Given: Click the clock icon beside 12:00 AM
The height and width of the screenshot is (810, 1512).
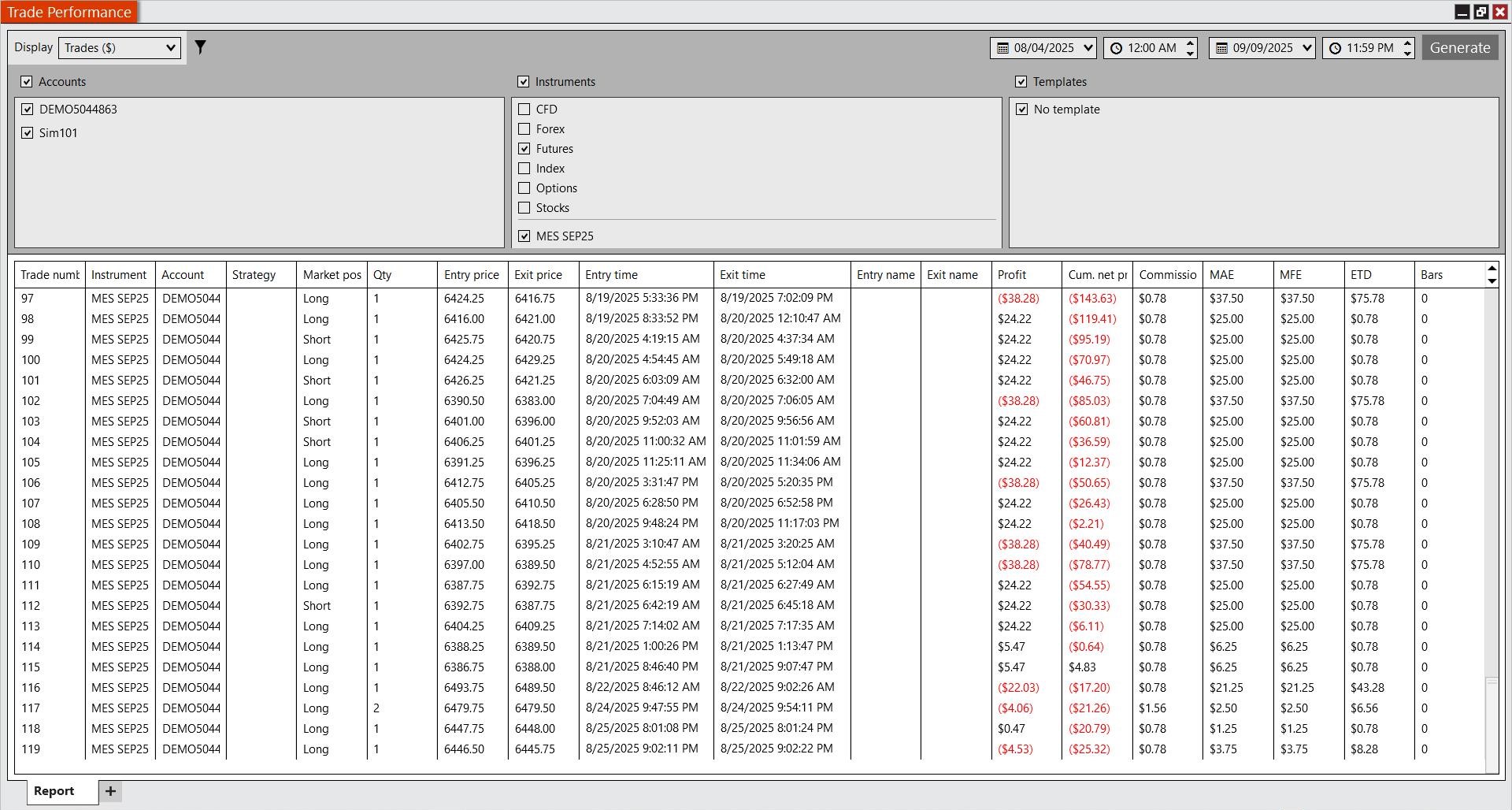Looking at the screenshot, I should click(1116, 48).
